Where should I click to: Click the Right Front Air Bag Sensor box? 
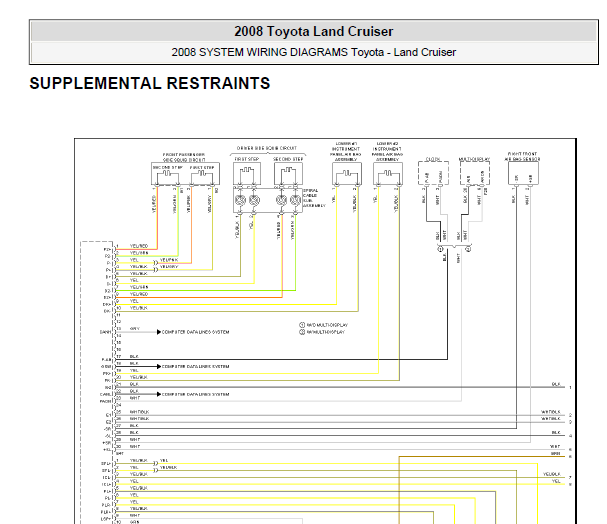[x=523, y=173]
